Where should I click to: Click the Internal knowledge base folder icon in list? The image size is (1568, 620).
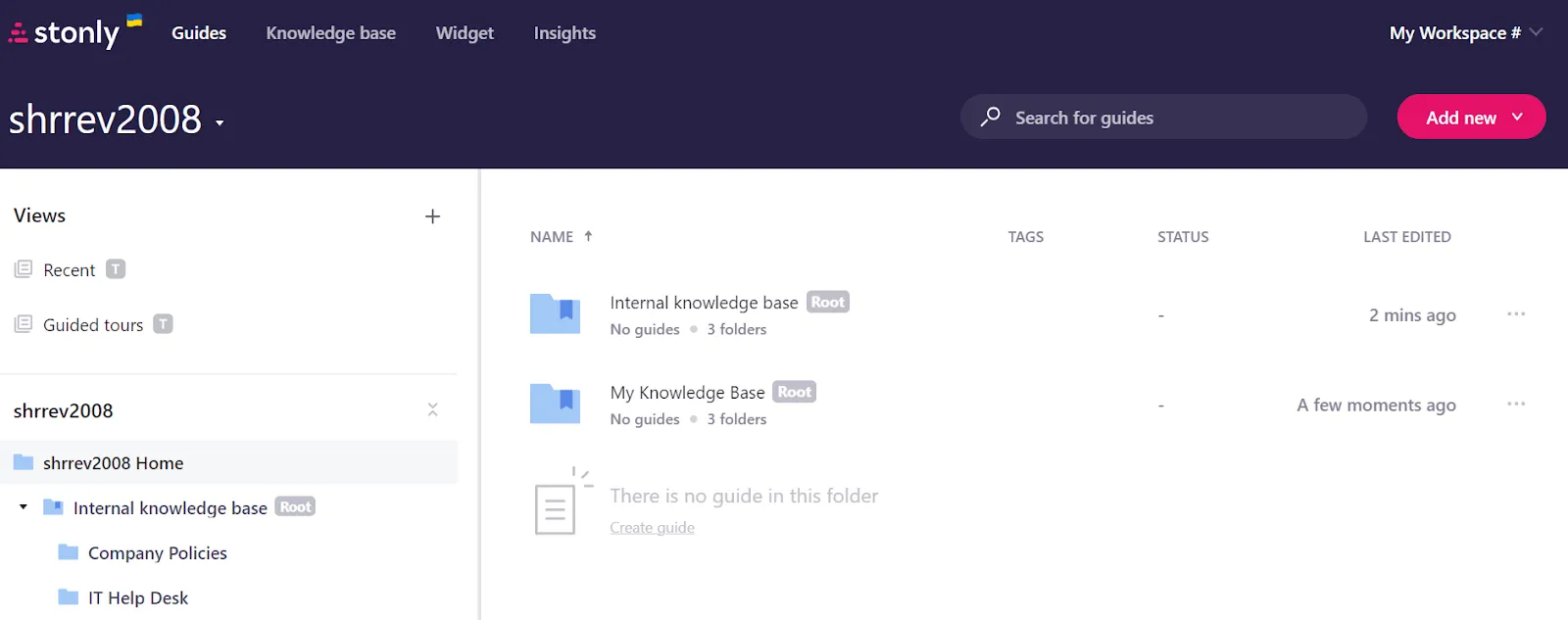[x=555, y=313]
